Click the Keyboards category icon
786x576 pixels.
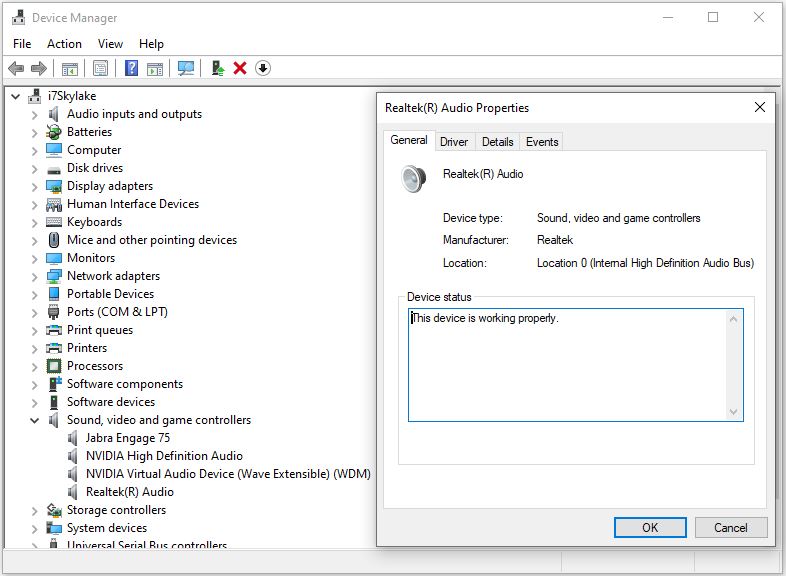(54, 222)
